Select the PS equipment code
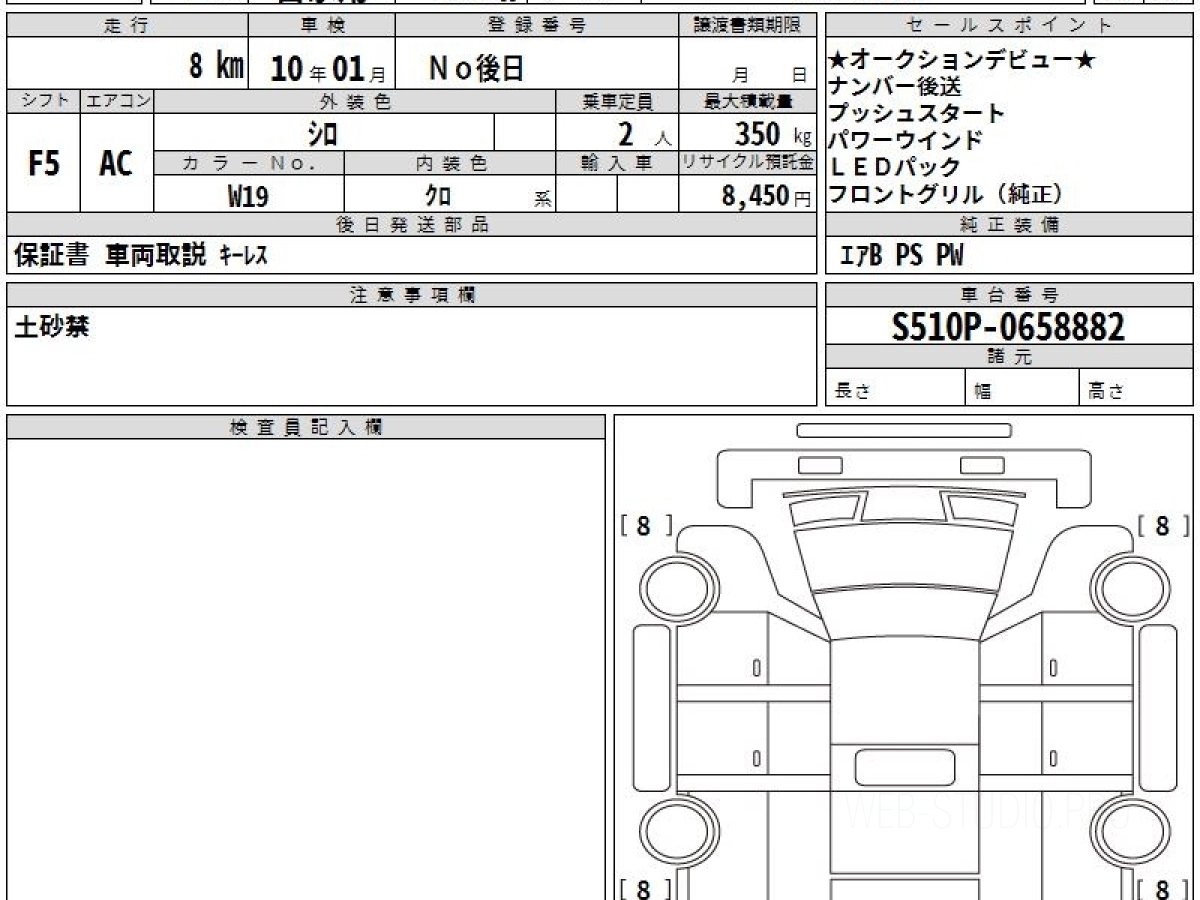The height and width of the screenshot is (900, 1200). click(909, 257)
